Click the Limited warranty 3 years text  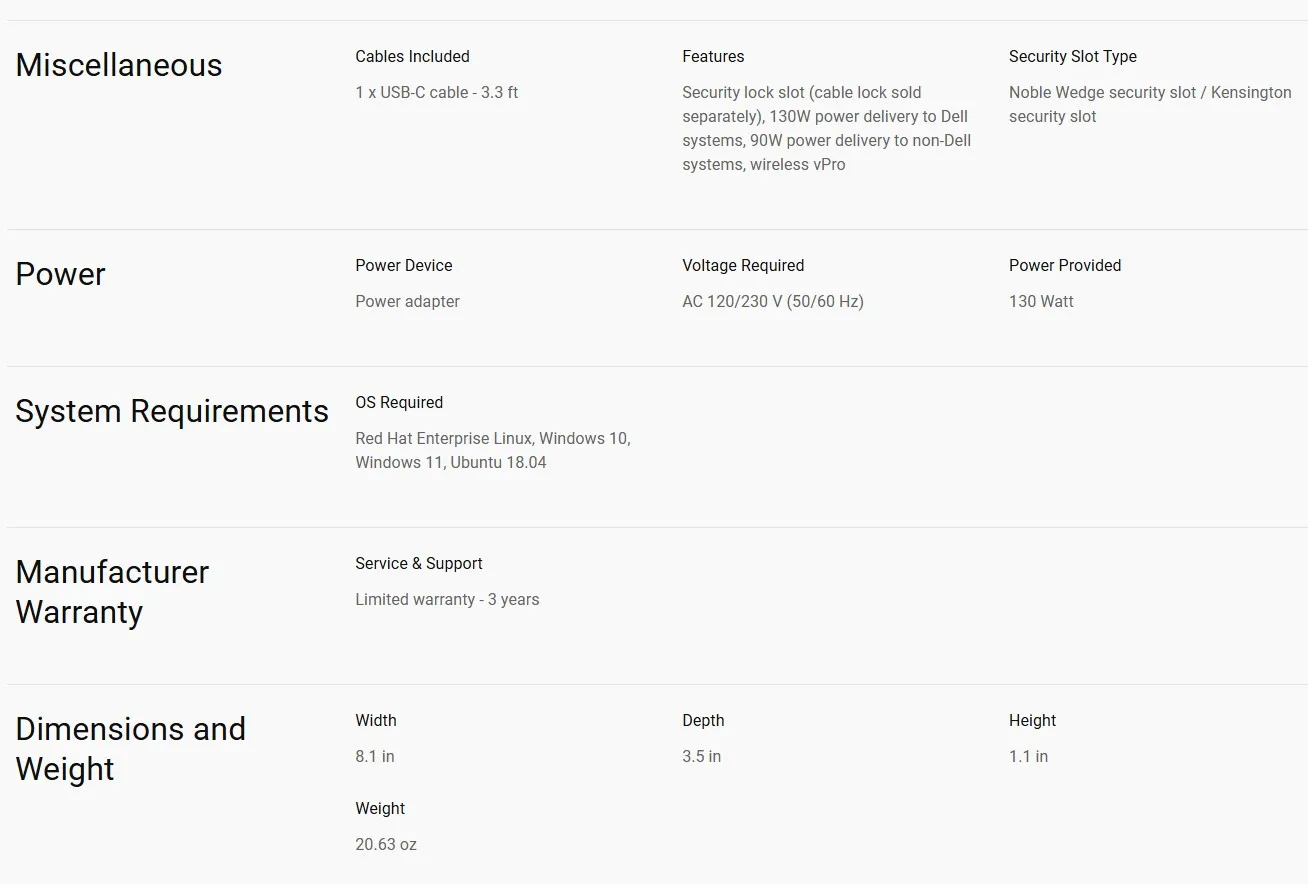pyautogui.click(x=447, y=600)
